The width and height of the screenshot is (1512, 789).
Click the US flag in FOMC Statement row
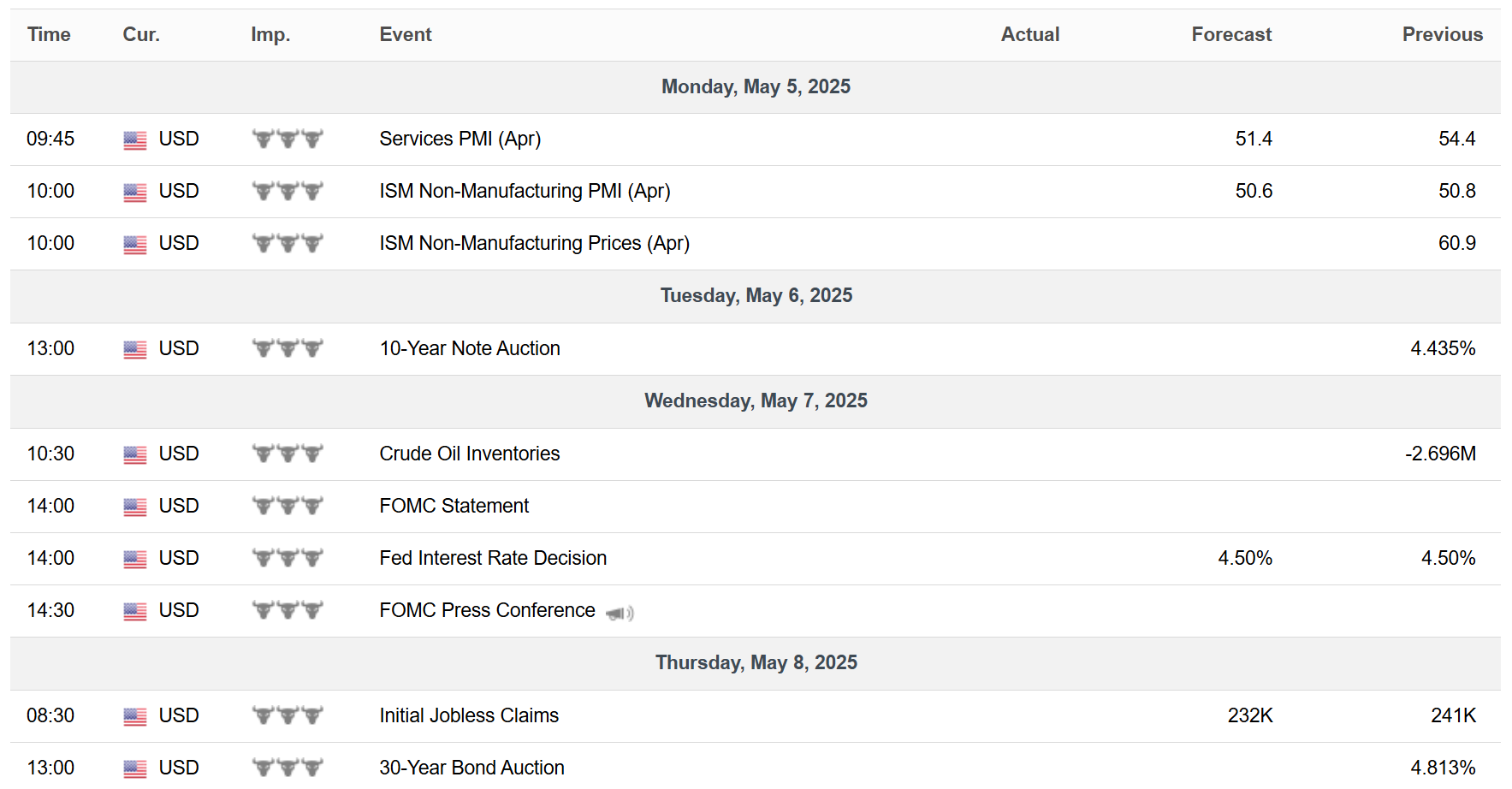[135, 507]
